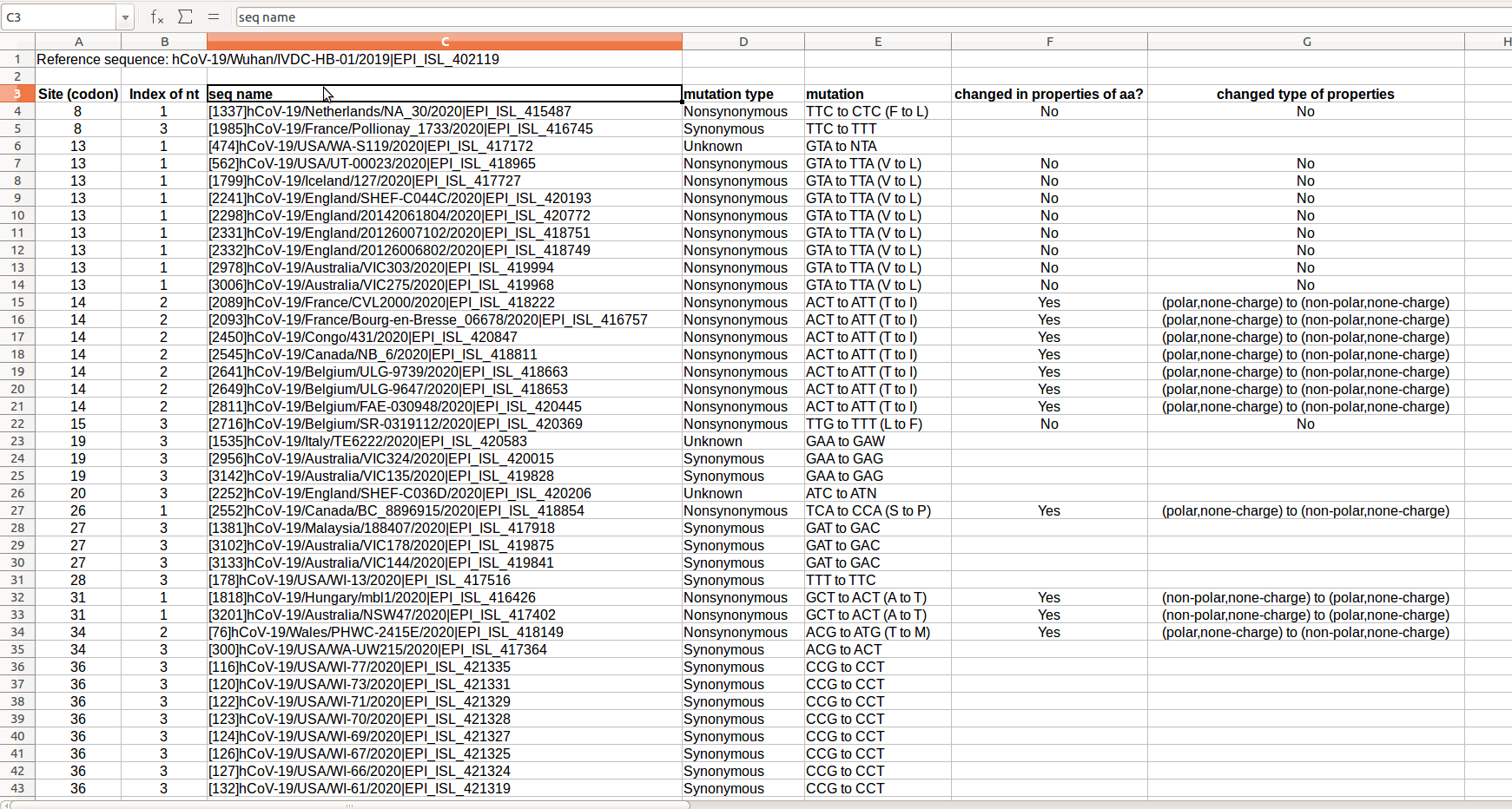Select column G header
The width and height of the screenshot is (1512, 809).
pyautogui.click(x=1306, y=42)
